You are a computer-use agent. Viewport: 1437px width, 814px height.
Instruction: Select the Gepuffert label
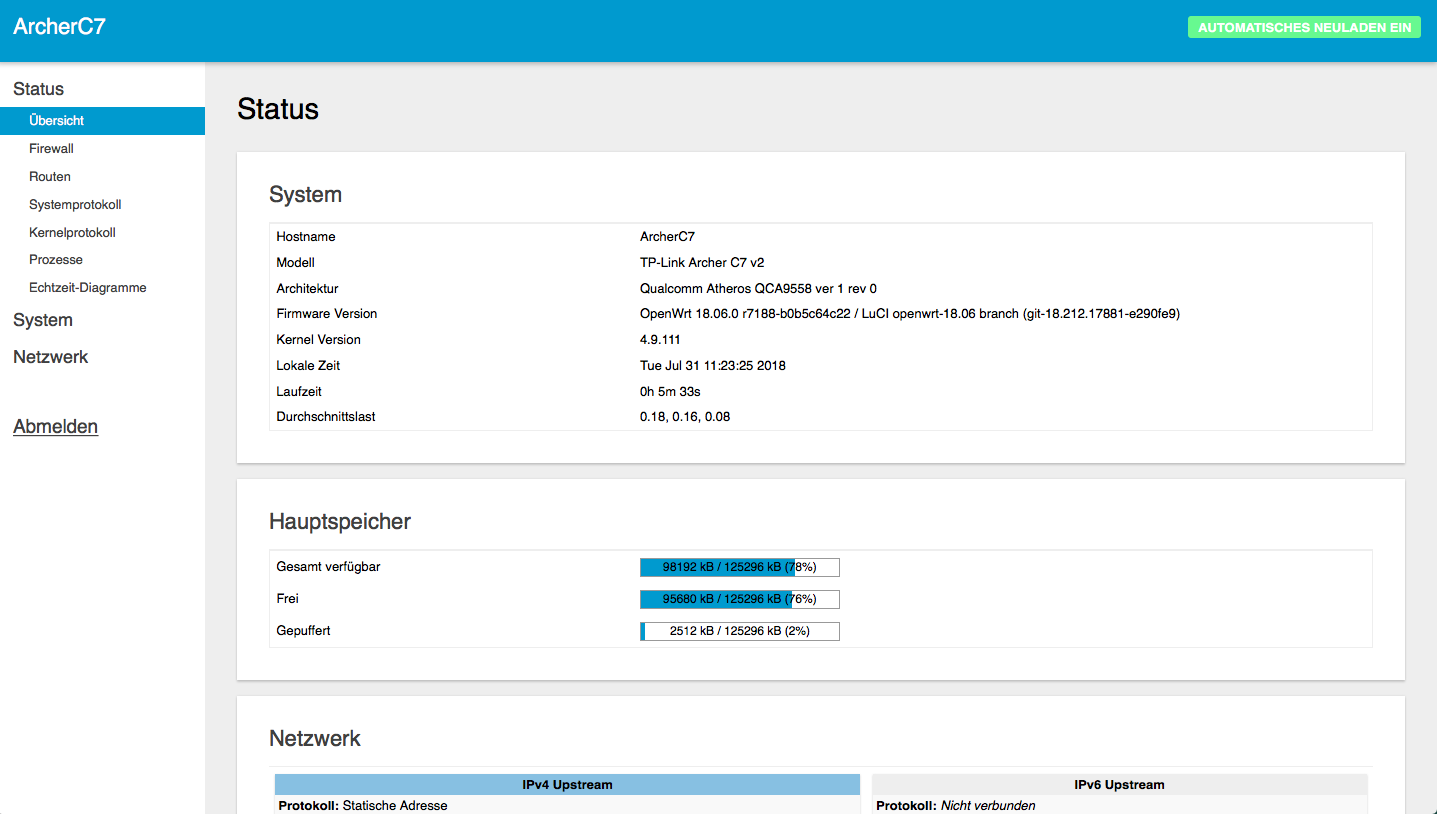click(x=304, y=631)
